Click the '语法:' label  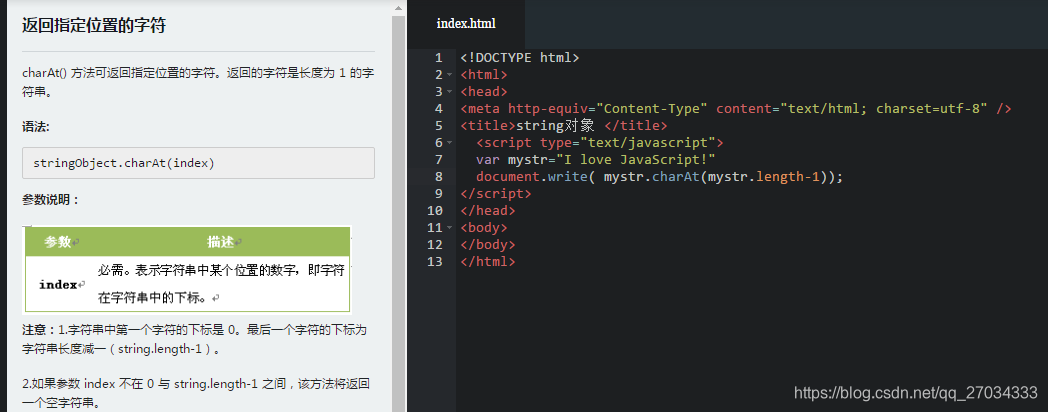point(36,127)
